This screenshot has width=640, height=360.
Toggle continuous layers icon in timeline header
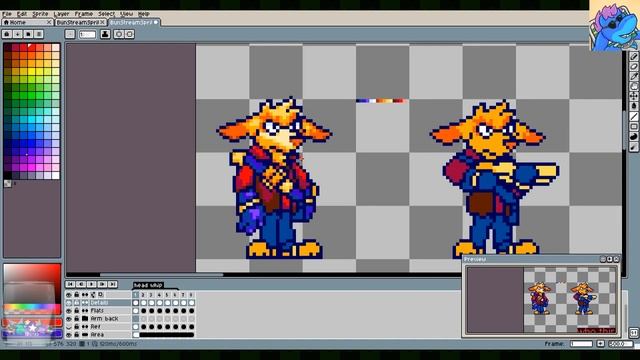[85, 295]
